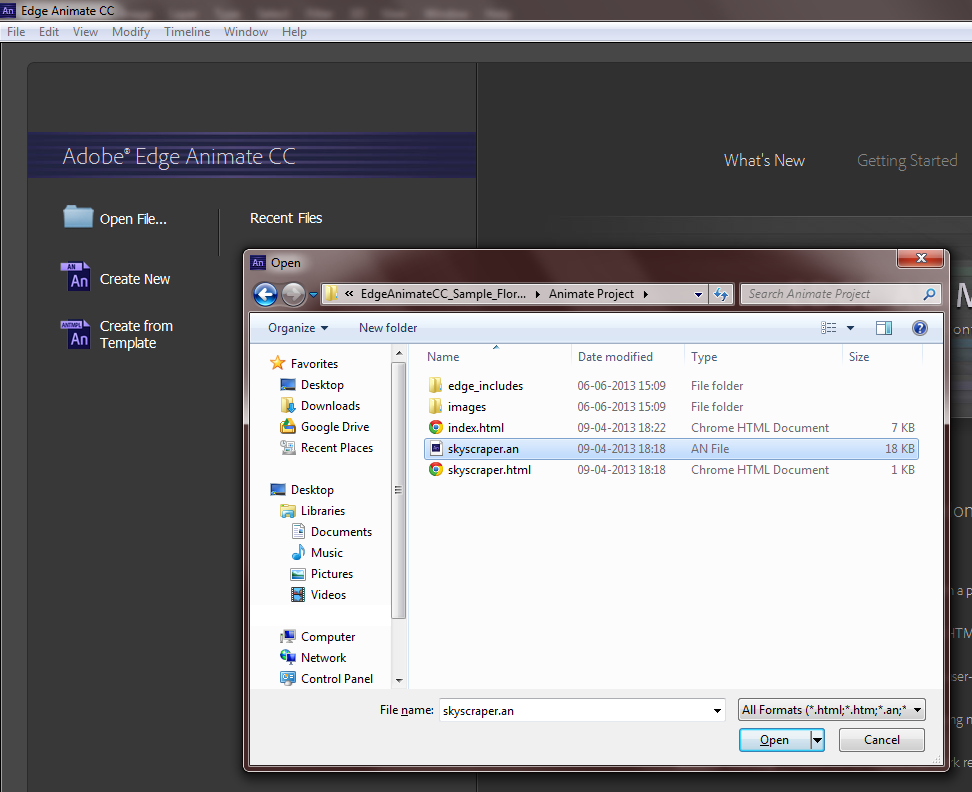Open the Organize dropdown menu
Image resolution: width=972 pixels, height=792 pixels.
298,328
